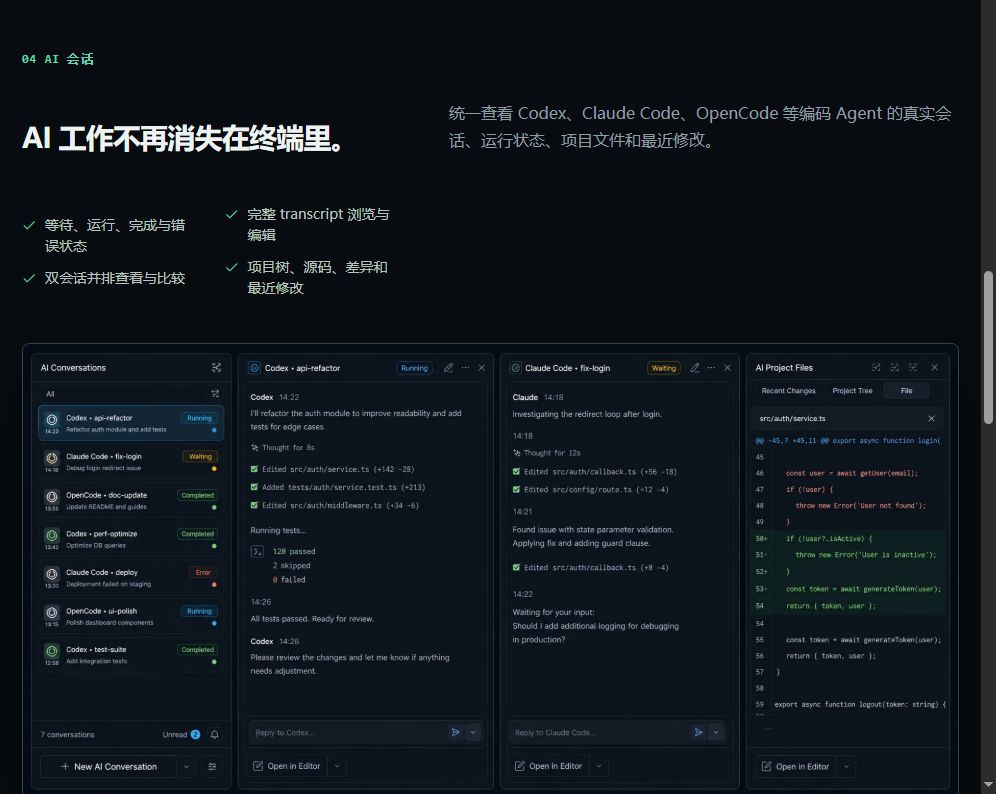Click the pencil edit icon in Claude Code fix-login panel
Screen dimensions: 996x794
point(695,368)
